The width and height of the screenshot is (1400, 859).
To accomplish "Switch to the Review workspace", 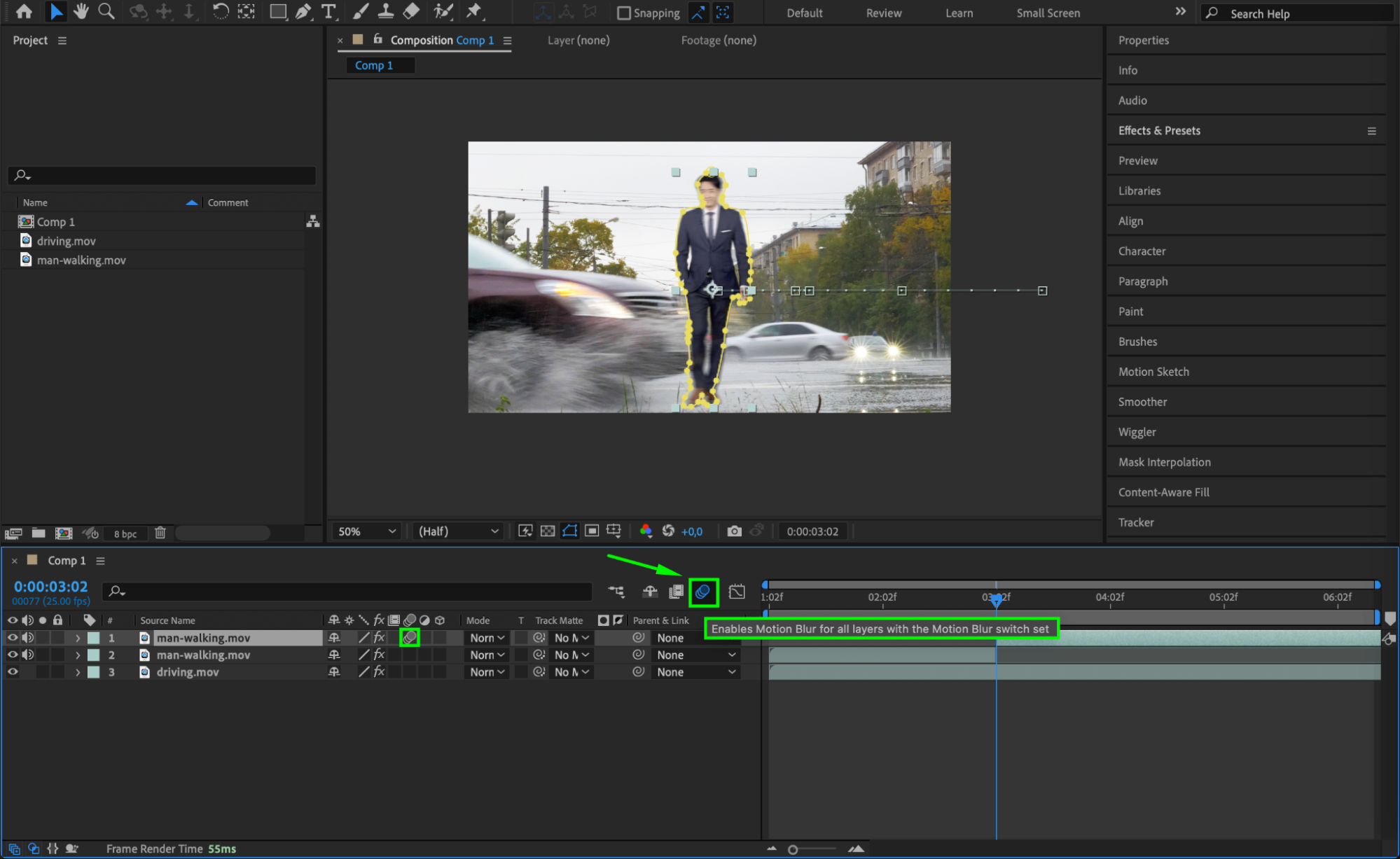I will [883, 13].
